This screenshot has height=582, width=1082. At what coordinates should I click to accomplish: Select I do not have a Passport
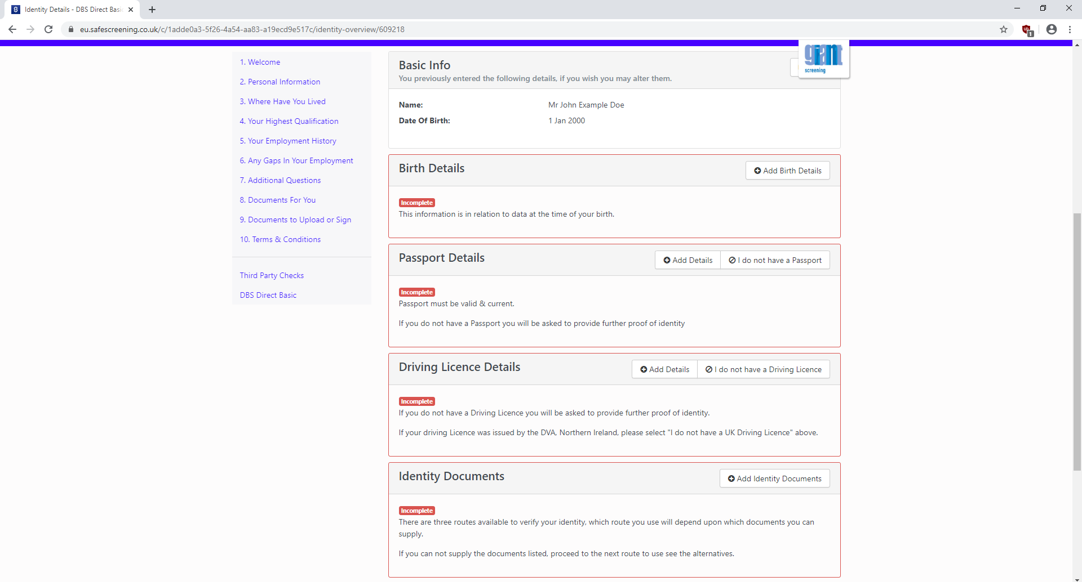point(775,260)
